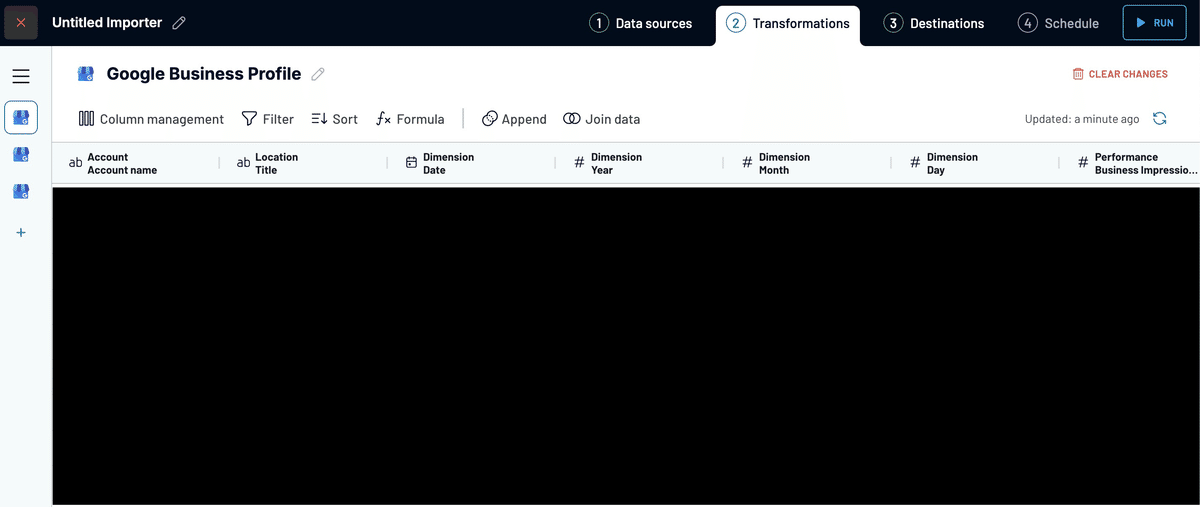Click the Dimension Day column header
This screenshot has width=1200, height=507.
pos(976,163)
